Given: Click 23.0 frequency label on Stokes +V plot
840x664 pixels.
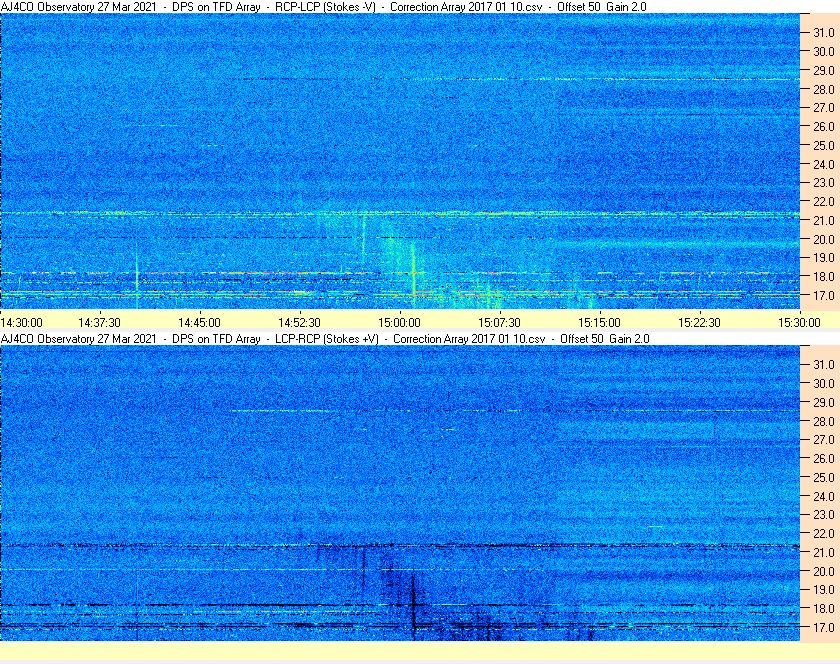Looking at the screenshot, I should [x=824, y=514].
